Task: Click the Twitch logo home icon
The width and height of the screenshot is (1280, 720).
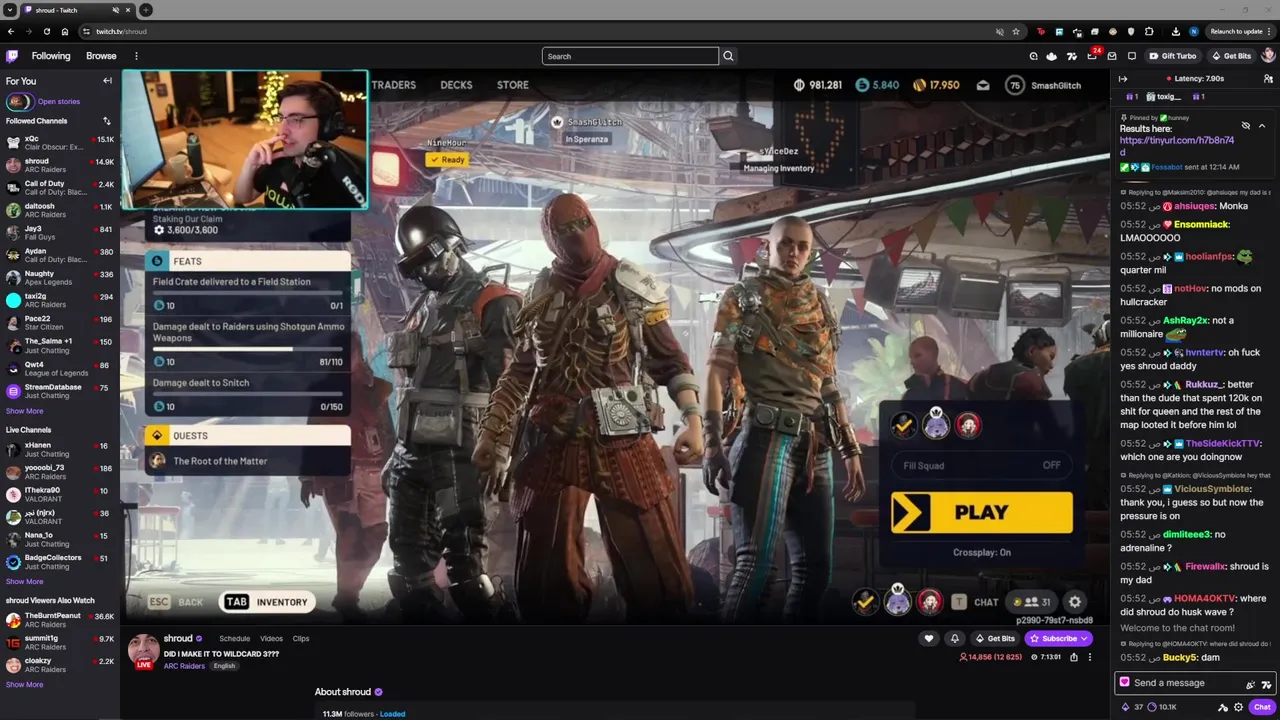Action: [x=12, y=56]
